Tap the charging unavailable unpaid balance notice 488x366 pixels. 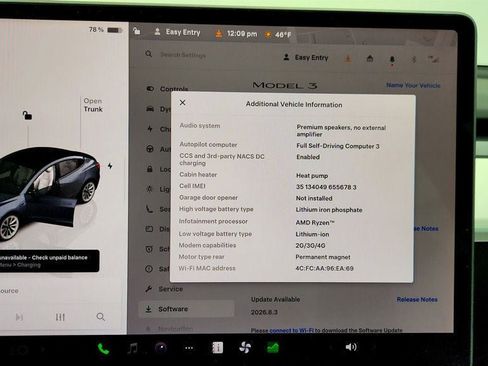49,261
